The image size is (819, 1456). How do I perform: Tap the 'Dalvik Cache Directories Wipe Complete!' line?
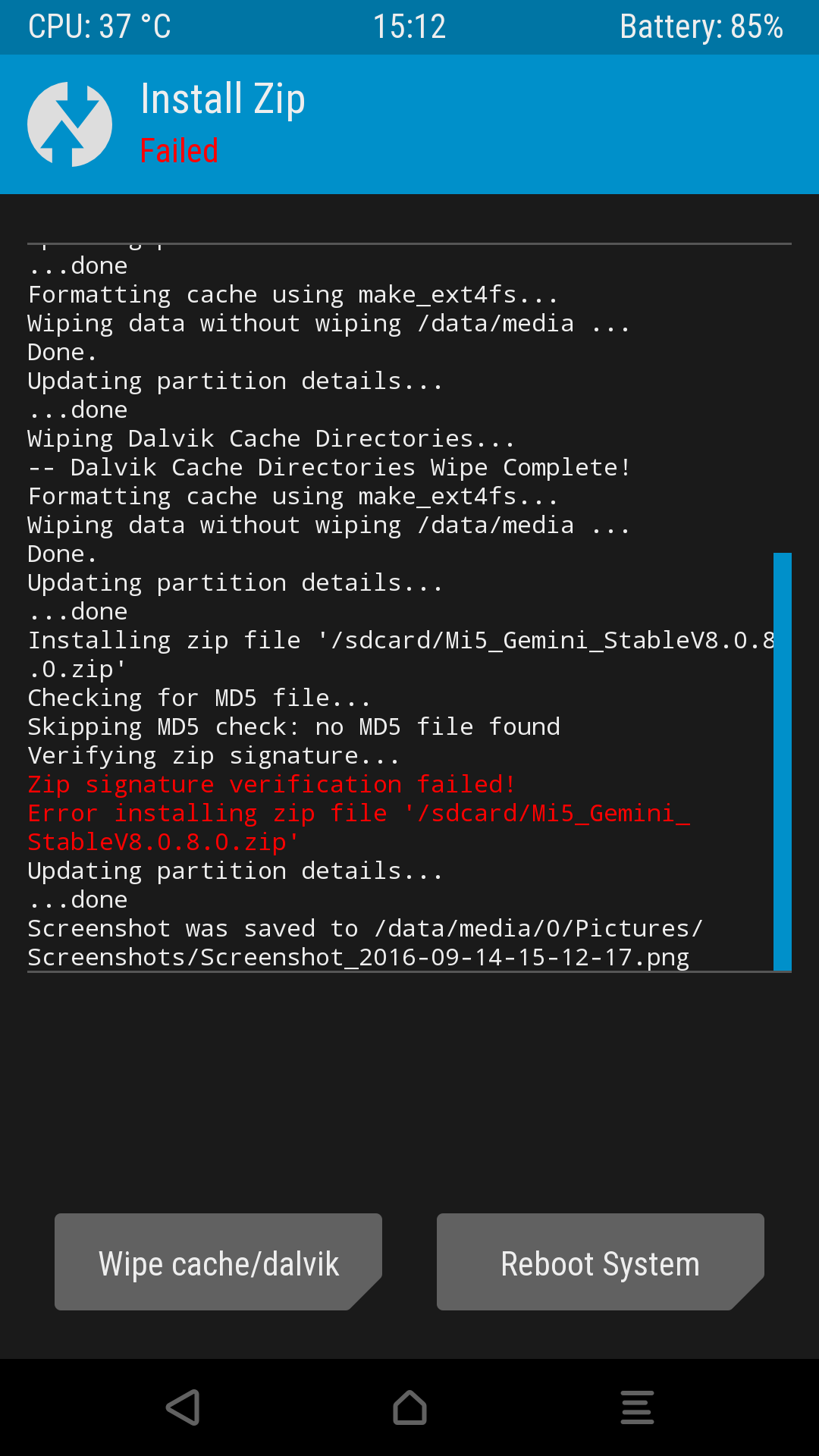click(x=329, y=467)
